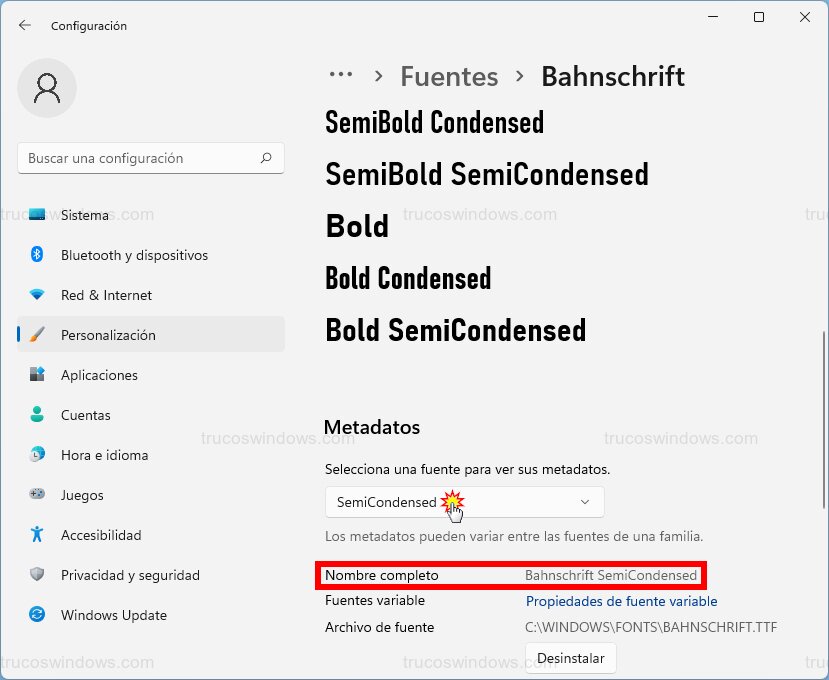Click the Windows Update icon
829x680 pixels.
point(37,615)
